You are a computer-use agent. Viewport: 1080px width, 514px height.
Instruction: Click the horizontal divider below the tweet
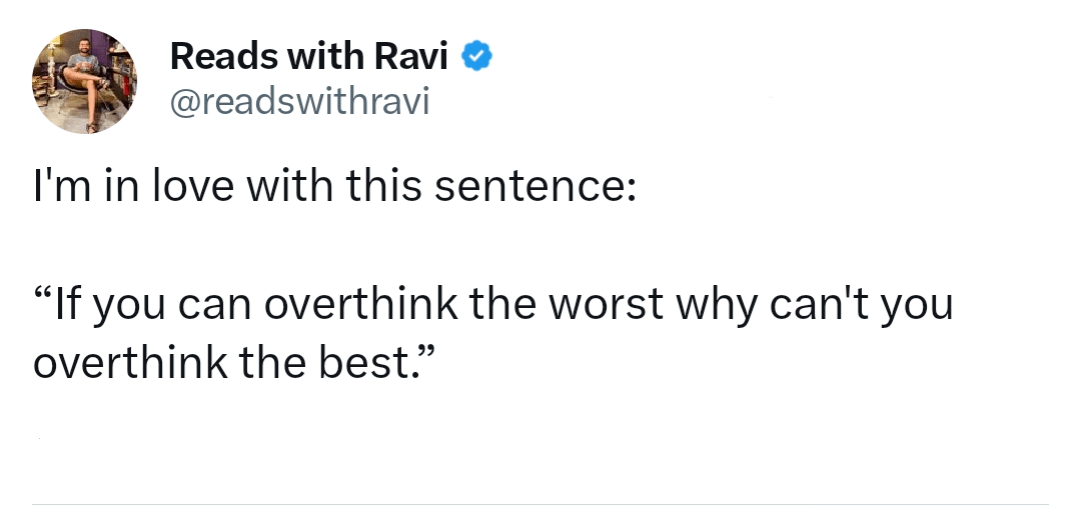(x=540, y=504)
